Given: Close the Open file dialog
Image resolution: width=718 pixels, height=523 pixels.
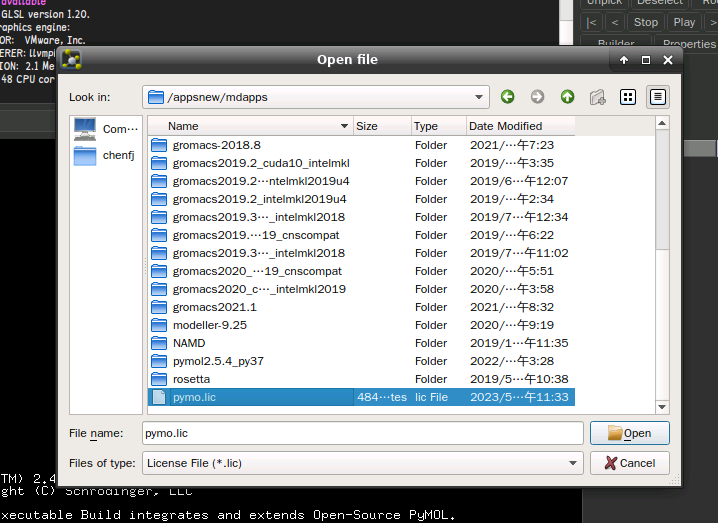Looking at the screenshot, I should [668, 60].
